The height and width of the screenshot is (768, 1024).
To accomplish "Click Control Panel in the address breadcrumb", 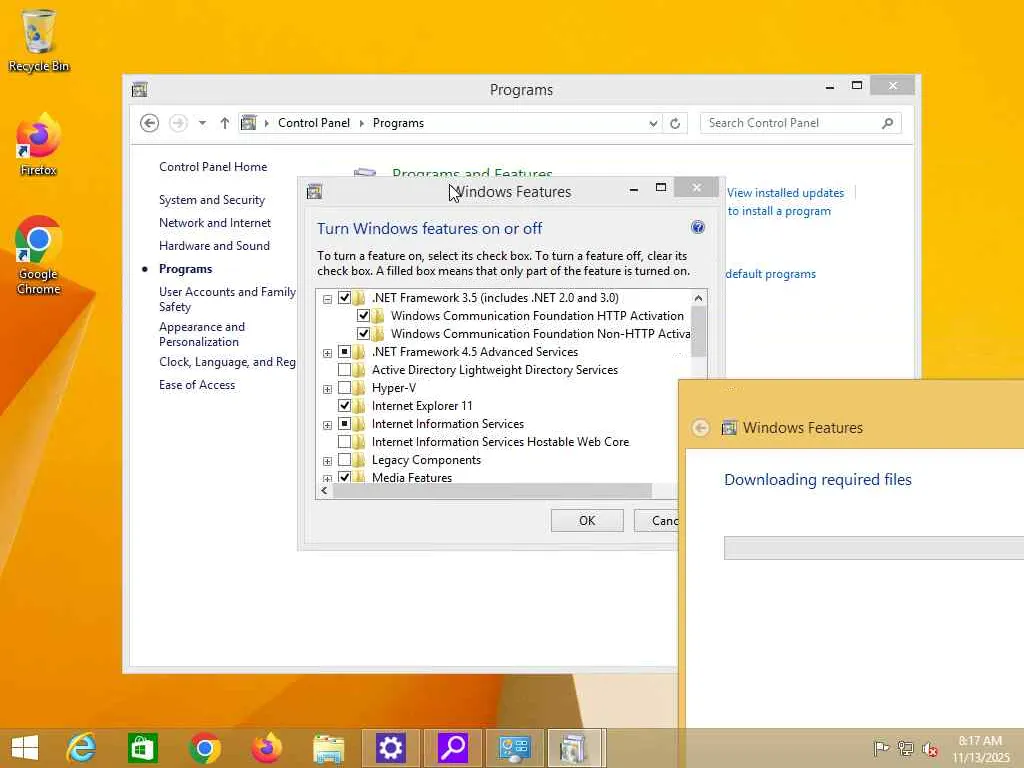I will [313, 123].
